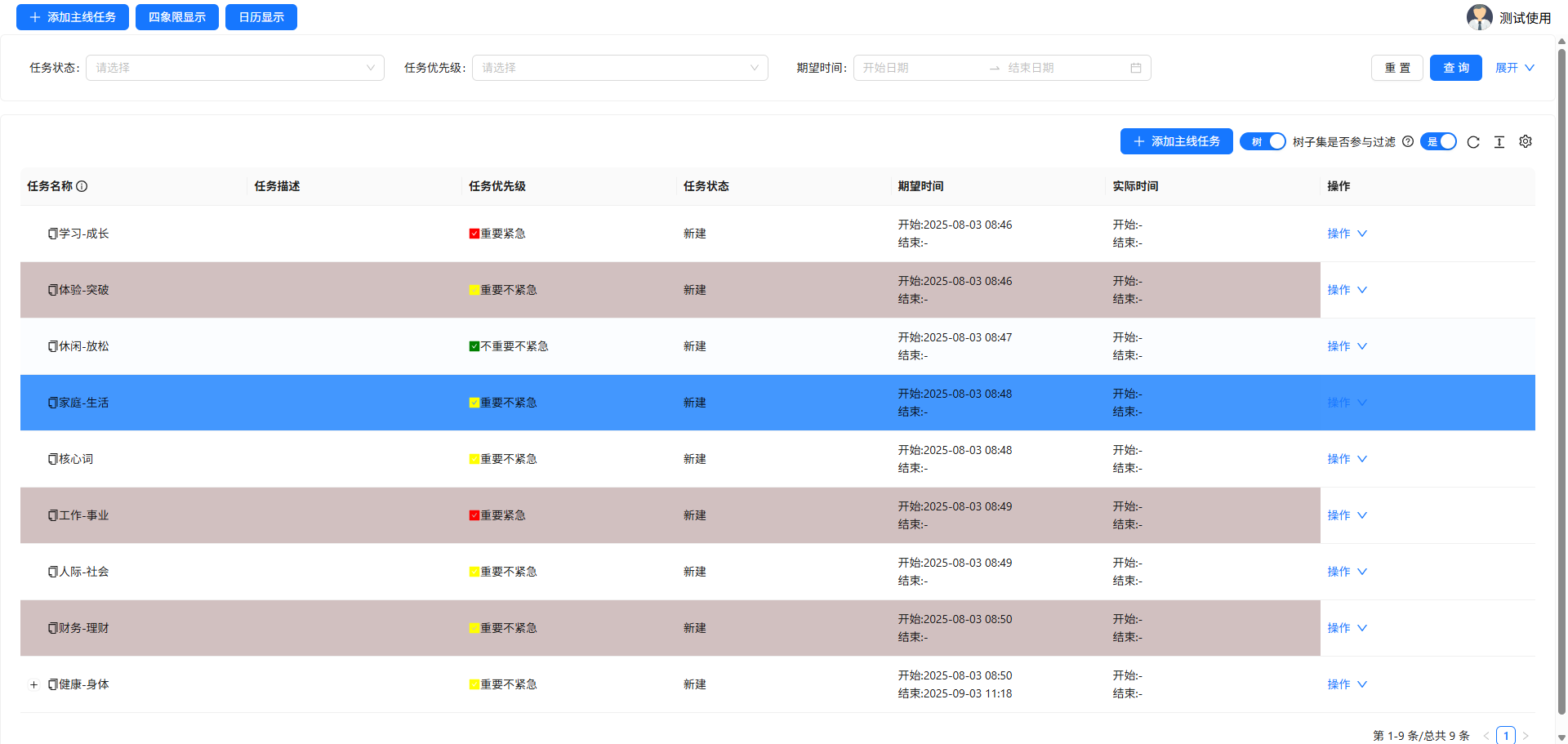The image size is (1568, 744).
Task: Click the row height adjustment icon
Action: [x=1499, y=141]
